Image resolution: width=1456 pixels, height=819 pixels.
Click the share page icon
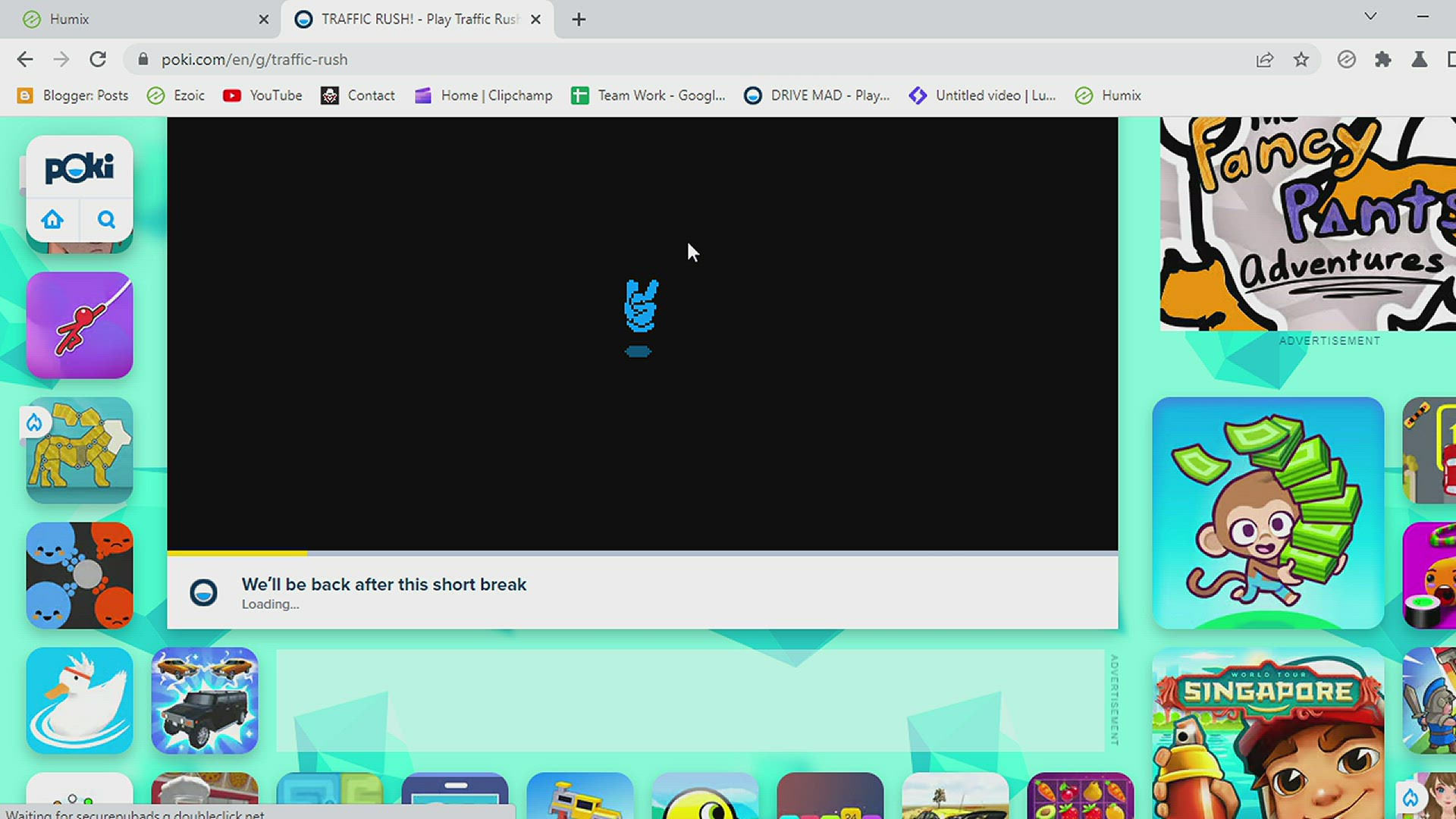point(1264,59)
